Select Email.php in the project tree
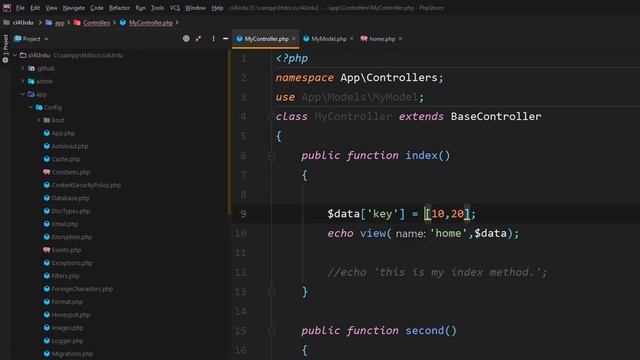The width and height of the screenshot is (640, 360). [x=65, y=224]
